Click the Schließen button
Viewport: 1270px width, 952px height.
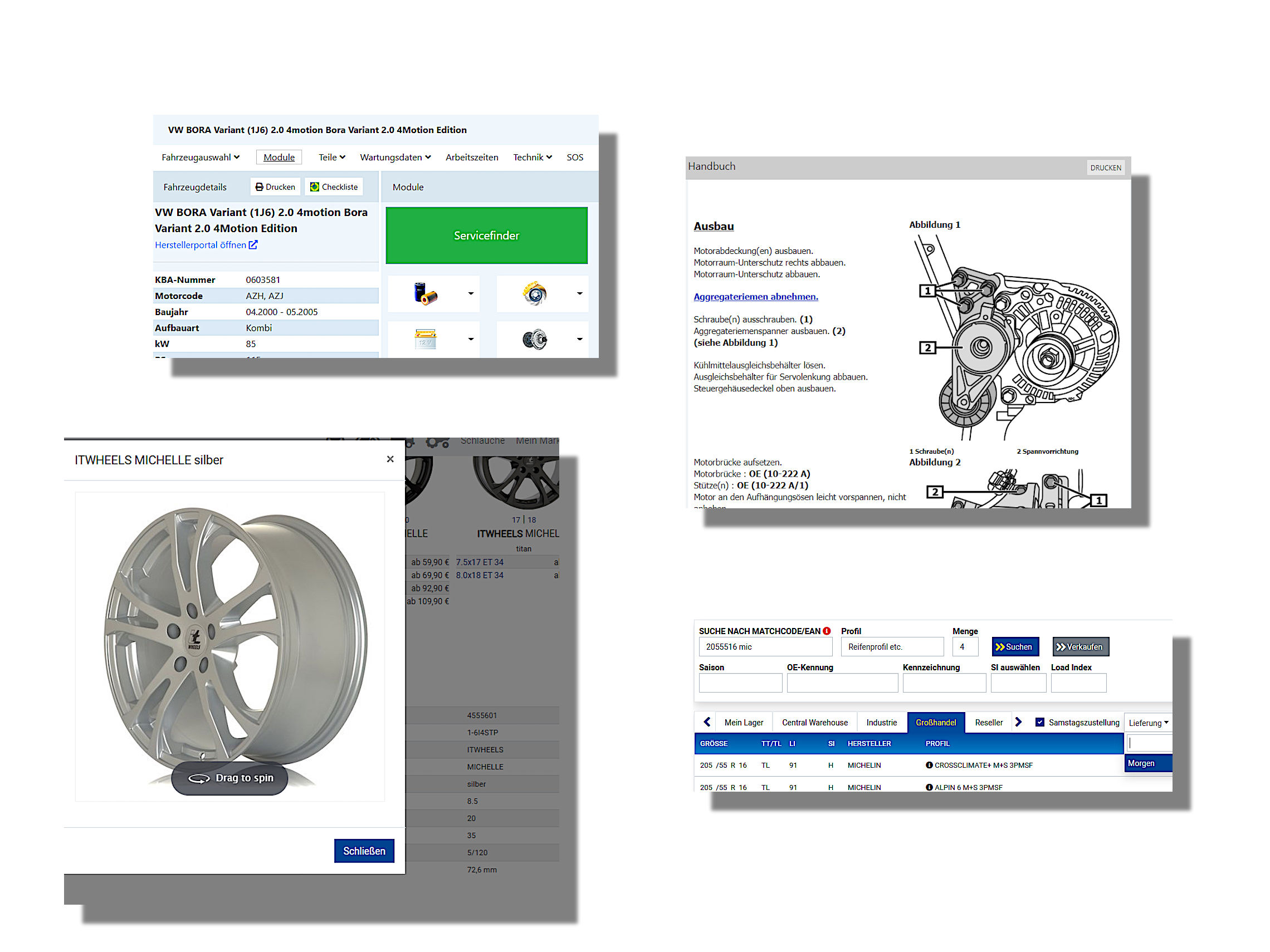364,852
